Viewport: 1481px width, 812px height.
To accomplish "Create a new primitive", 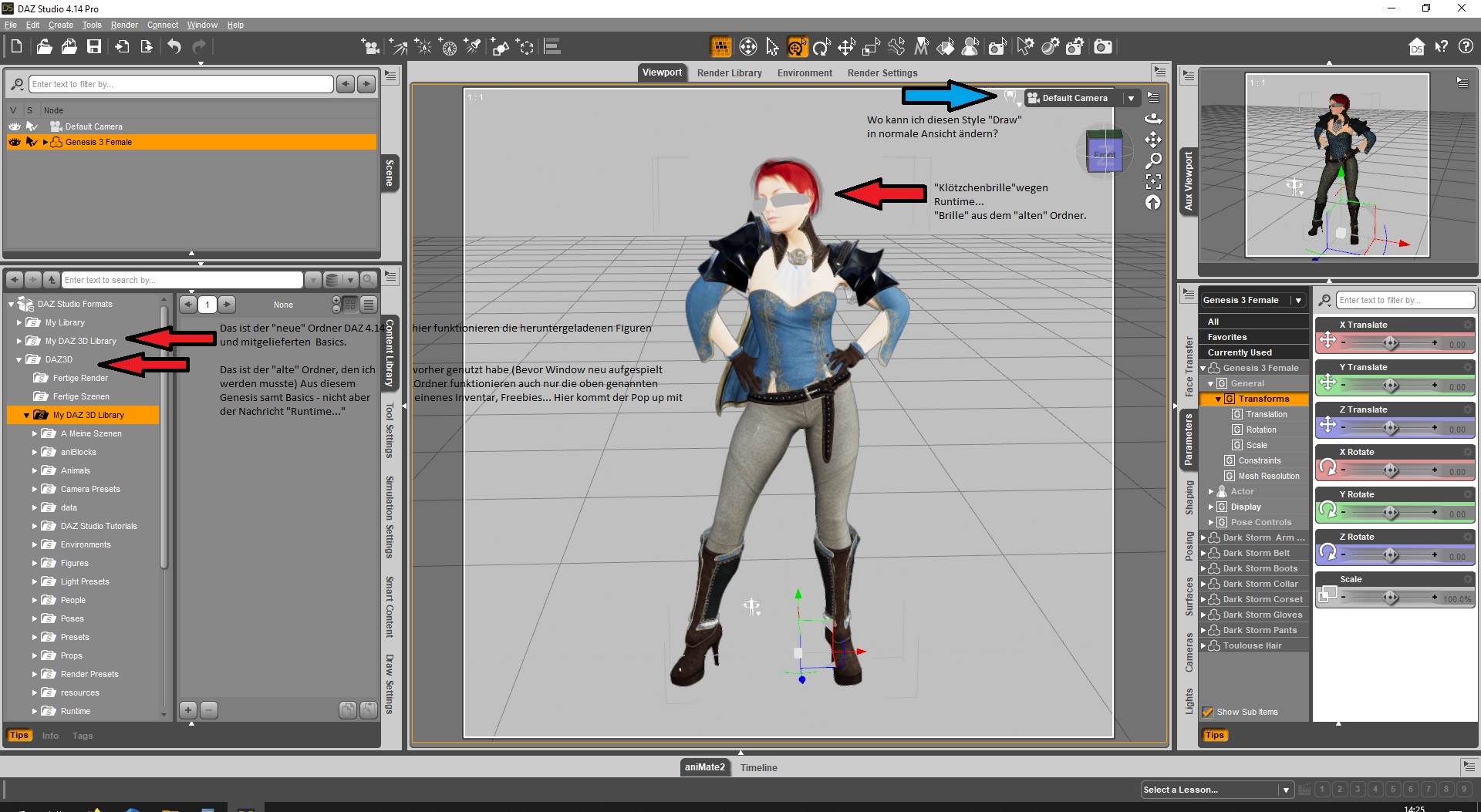I will [500, 47].
